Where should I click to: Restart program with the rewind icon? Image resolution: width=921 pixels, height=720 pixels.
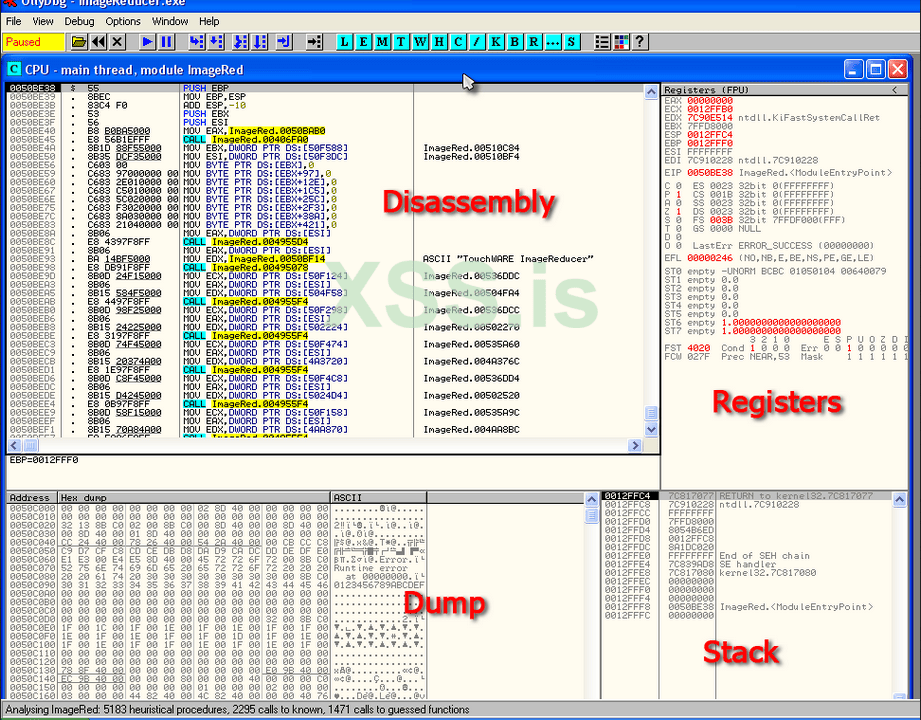(98, 42)
